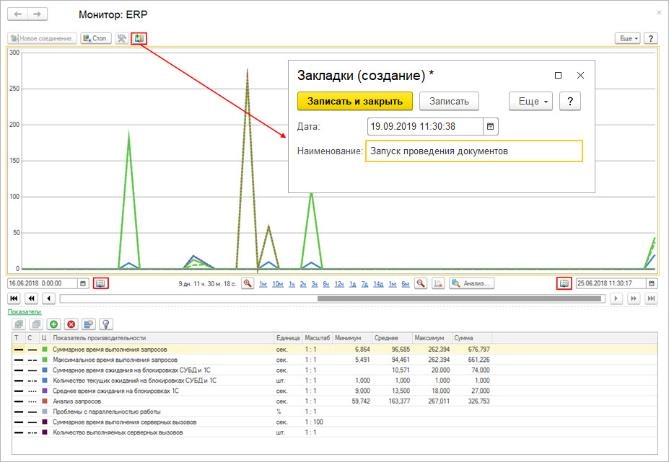669x462 pixels.
Task: Click the Новое соединение button
Action: click(x=41, y=38)
